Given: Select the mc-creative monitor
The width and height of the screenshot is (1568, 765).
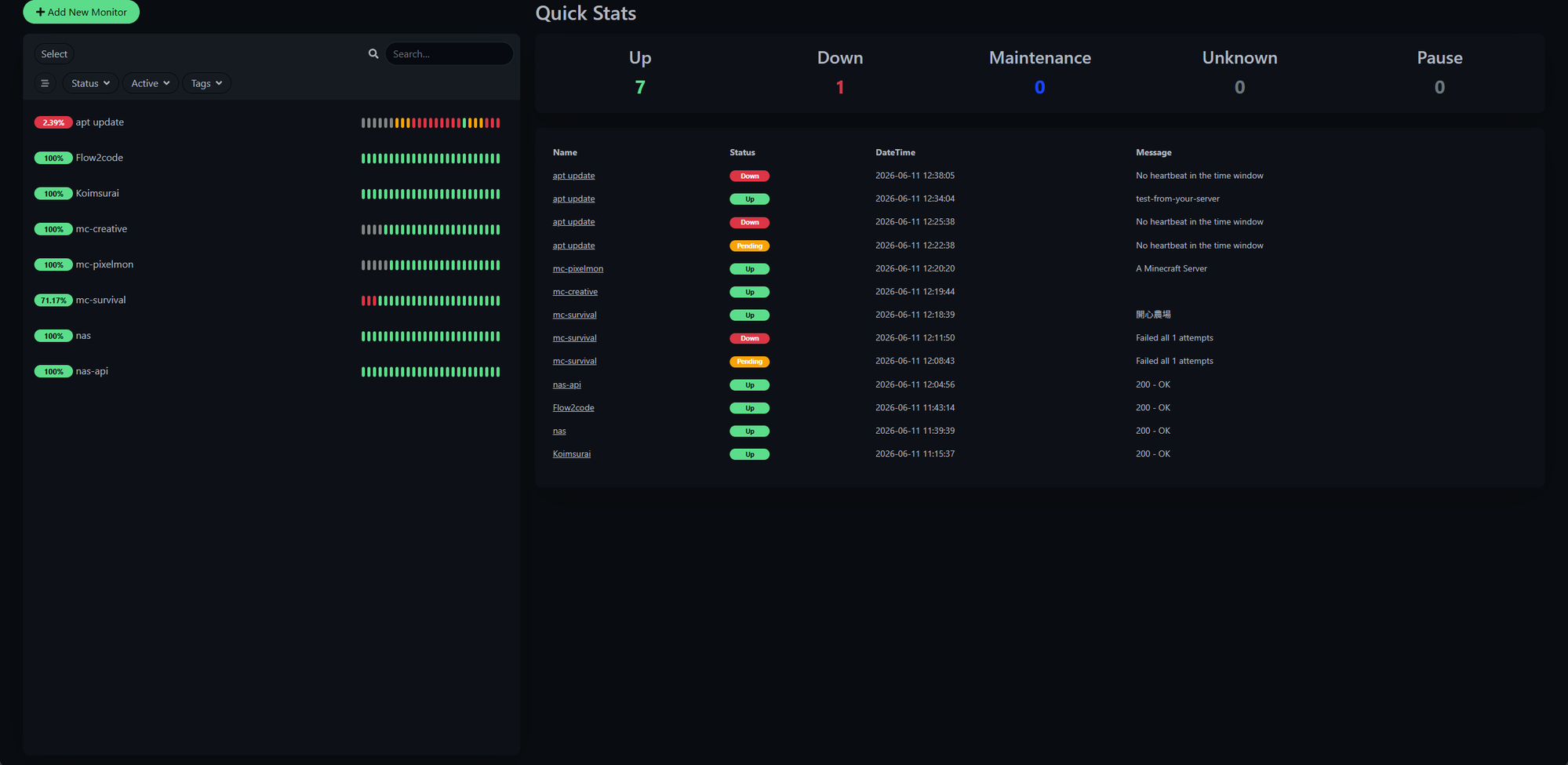Looking at the screenshot, I should [271, 229].
